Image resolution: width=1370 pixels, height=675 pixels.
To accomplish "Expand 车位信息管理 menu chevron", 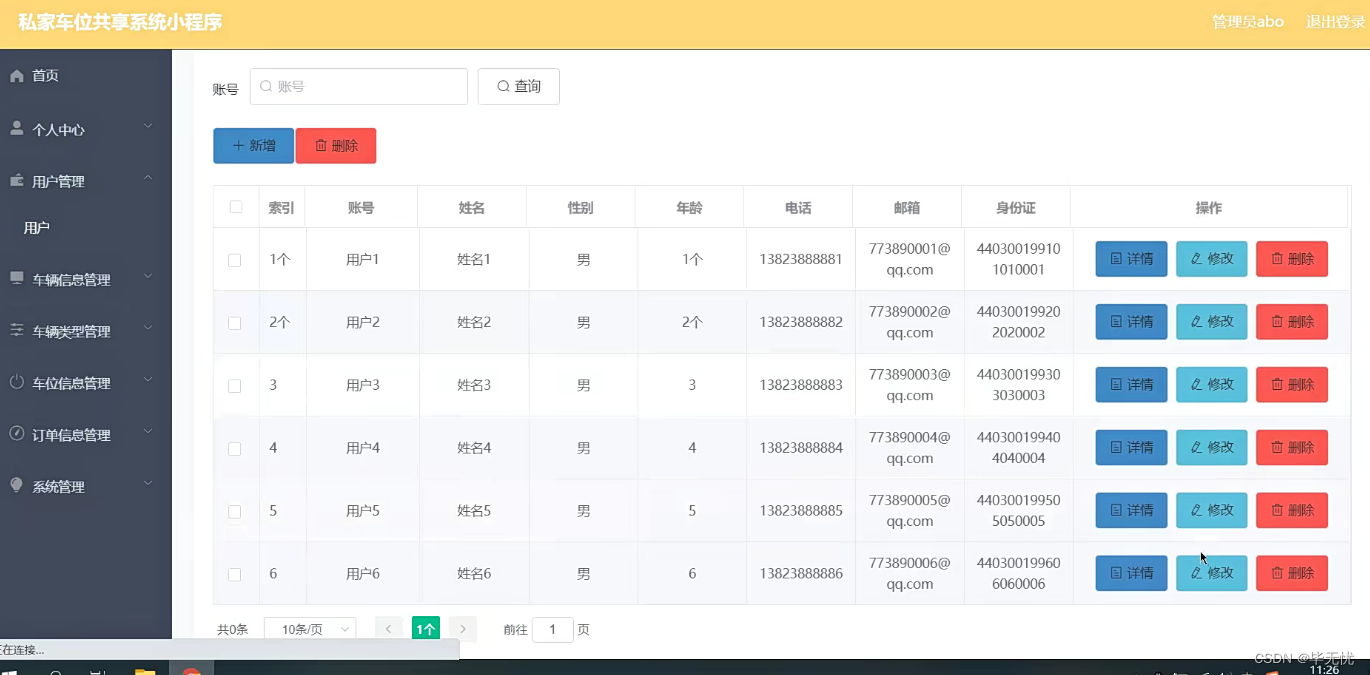I will [x=148, y=380].
